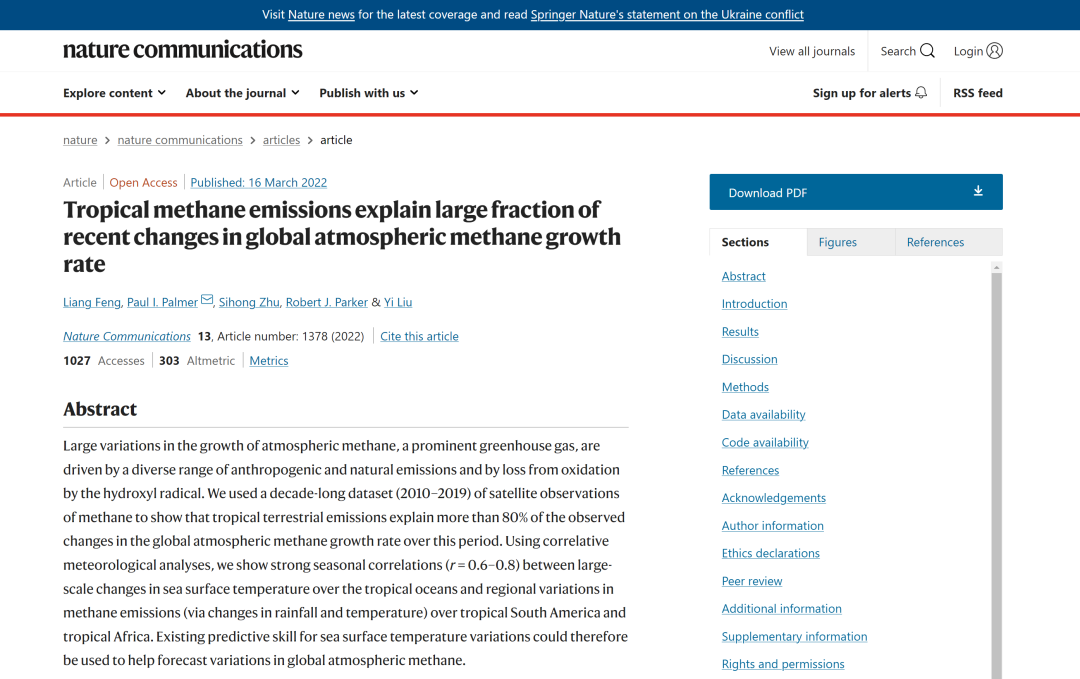The height and width of the screenshot is (679, 1080).
Task: Open Springer Nature's Ukraine conflict statement
Action: 667,14
